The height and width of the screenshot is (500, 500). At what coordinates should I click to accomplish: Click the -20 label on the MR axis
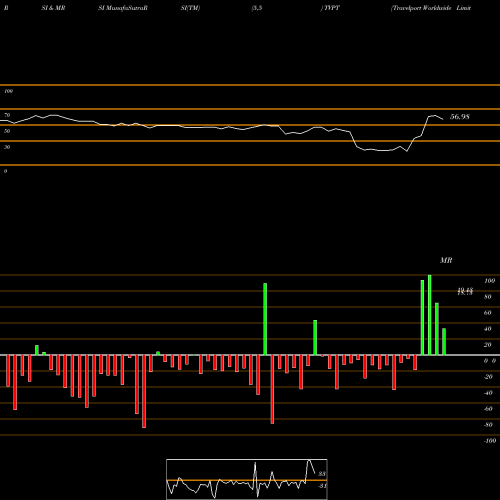tap(488, 377)
